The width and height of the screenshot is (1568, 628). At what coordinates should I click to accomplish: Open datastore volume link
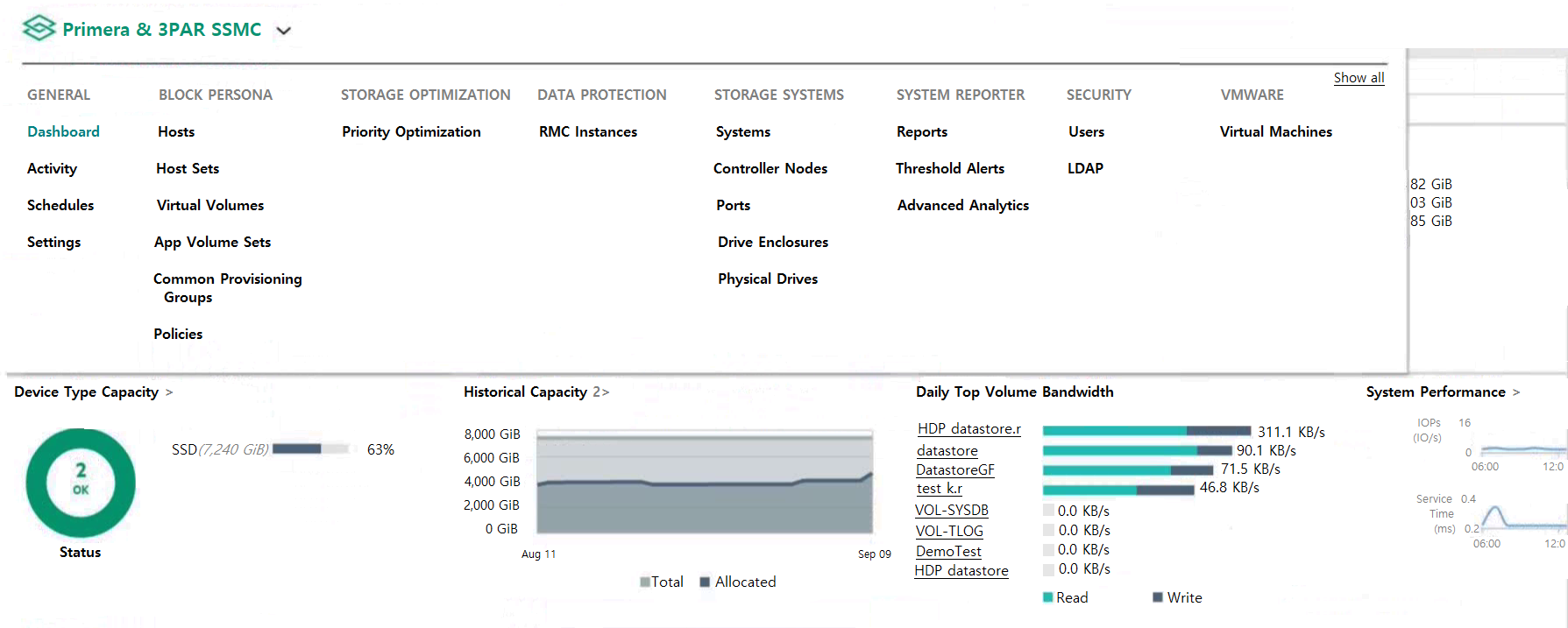click(x=947, y=450)
